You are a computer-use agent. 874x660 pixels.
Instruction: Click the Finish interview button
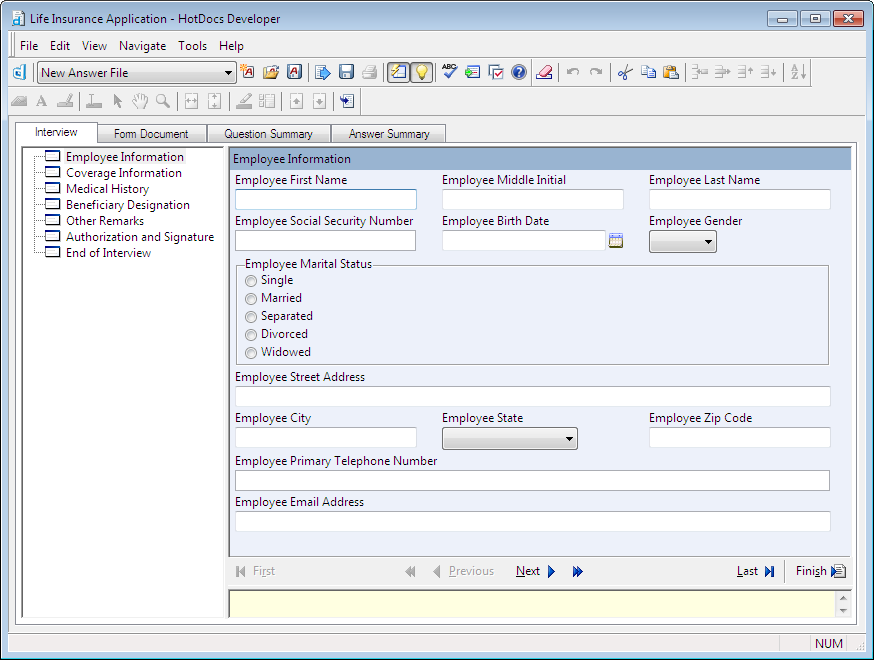820,571
